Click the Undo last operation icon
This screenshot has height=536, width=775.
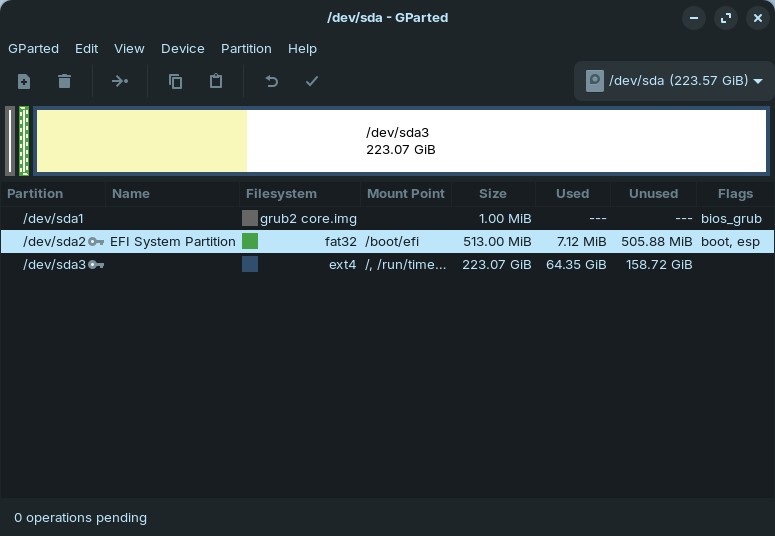click(271, 81)
